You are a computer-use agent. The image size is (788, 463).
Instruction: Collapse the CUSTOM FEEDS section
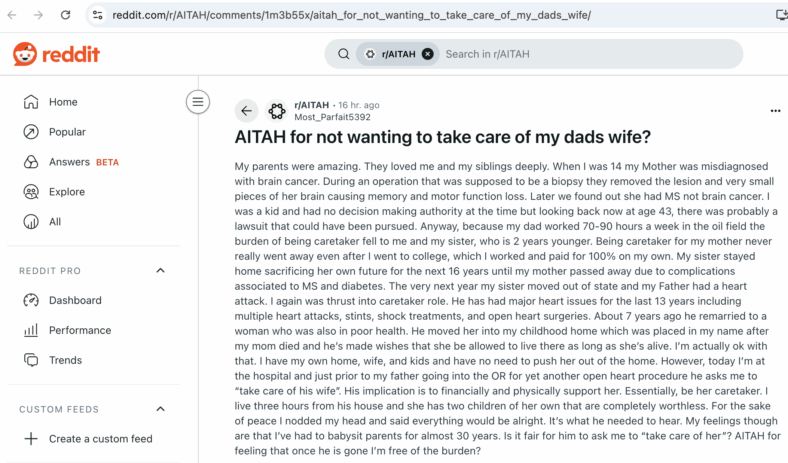point(160,409)
